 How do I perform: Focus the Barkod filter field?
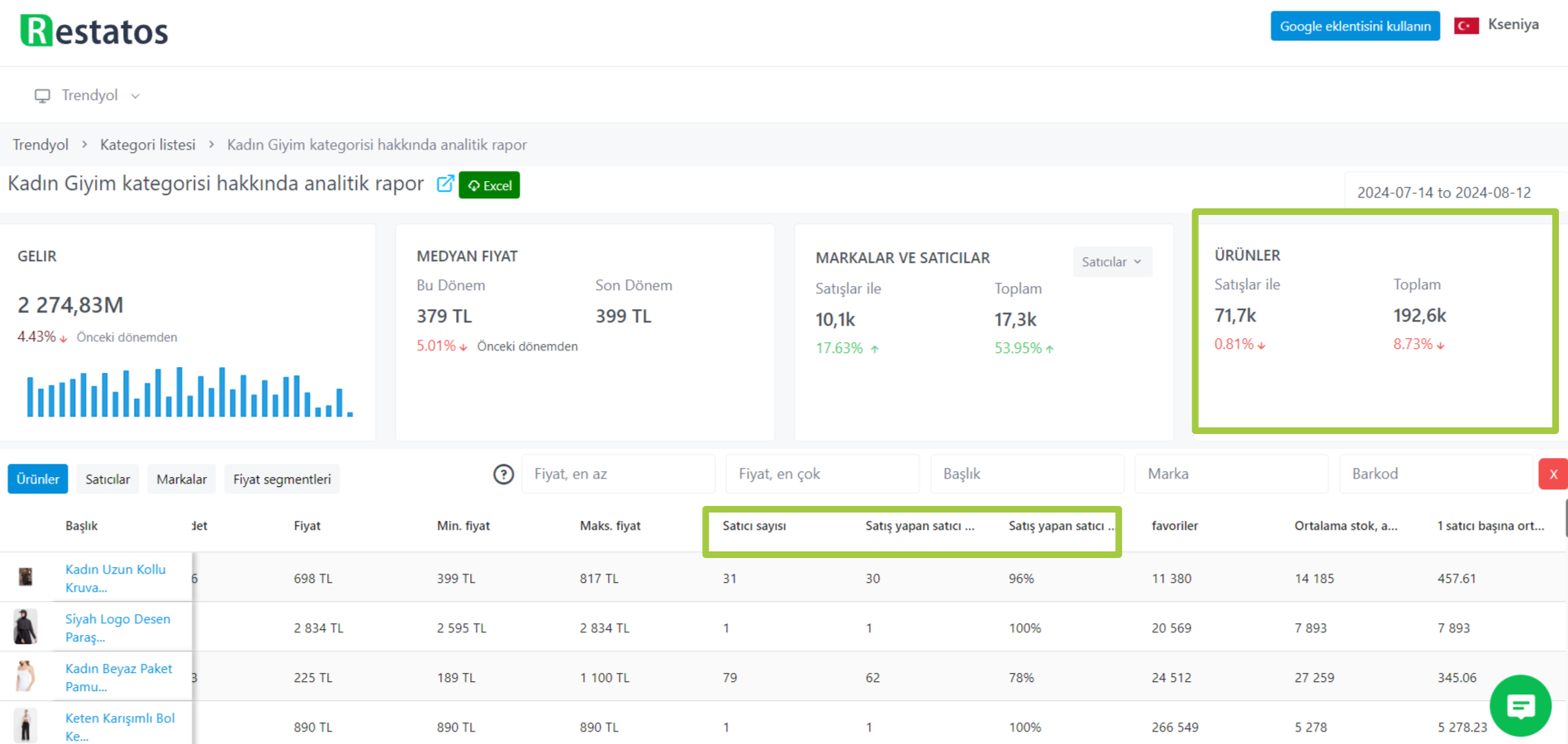(1436, 474)
